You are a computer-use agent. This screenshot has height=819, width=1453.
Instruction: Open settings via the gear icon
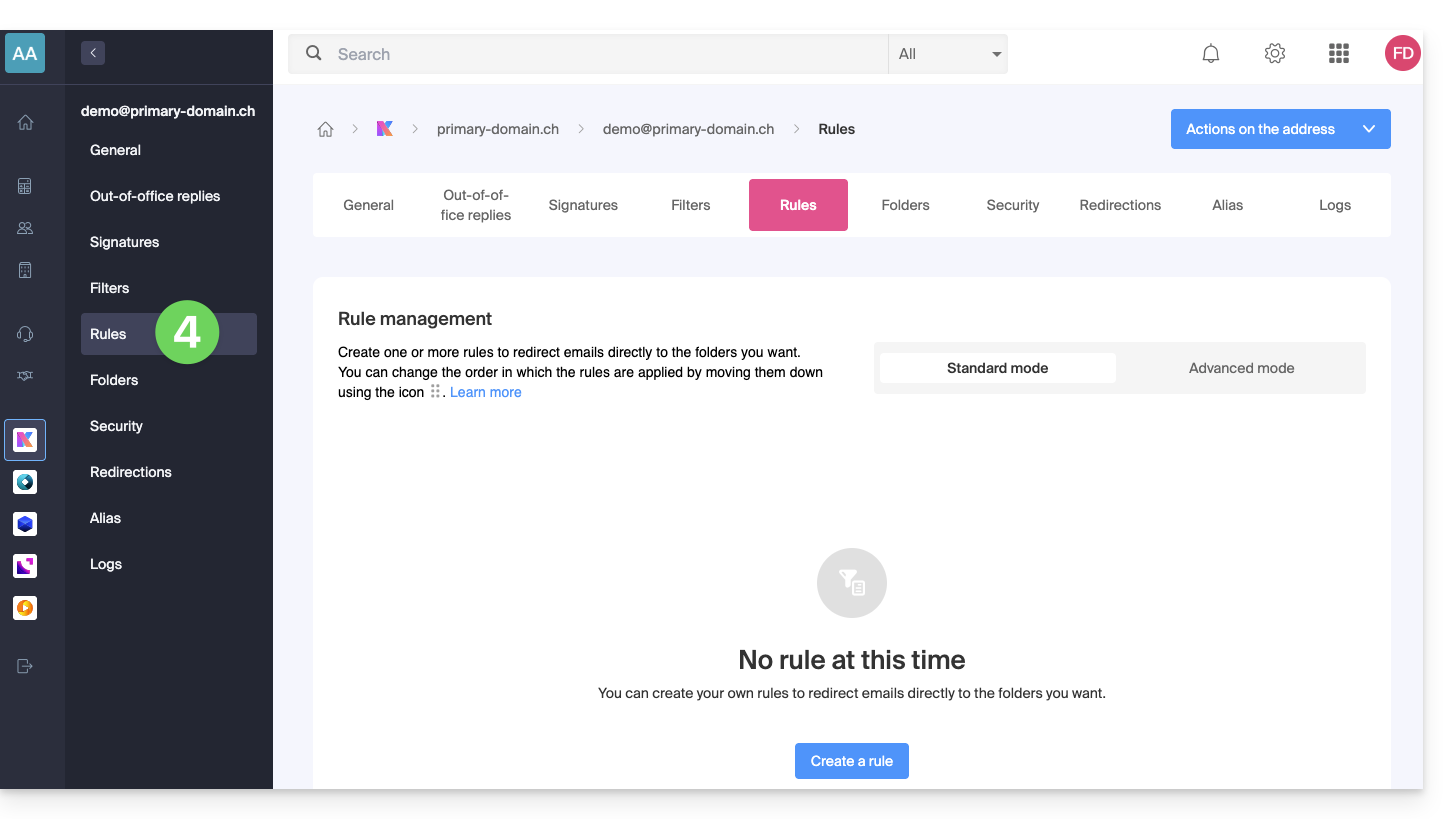point(1274,54)
